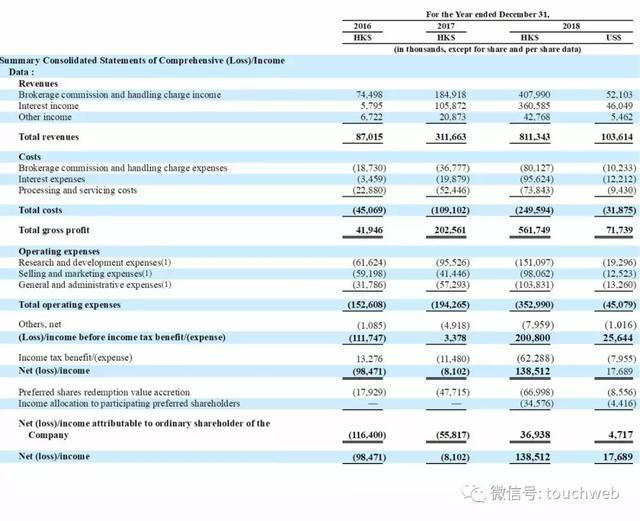Select 'Brokerage commission and handling charge expenses' label
This screenshot has height=521, width=640.
click(123, 168)
